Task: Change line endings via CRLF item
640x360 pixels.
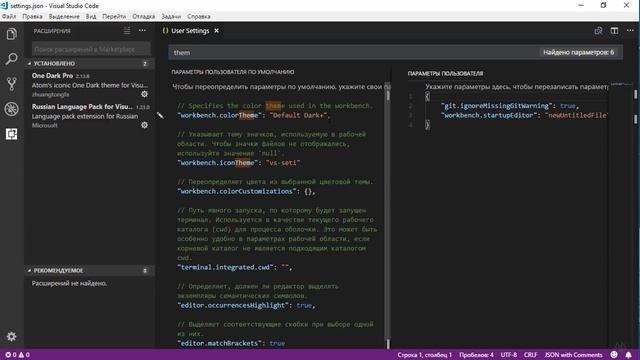Action: coord(530,355)
